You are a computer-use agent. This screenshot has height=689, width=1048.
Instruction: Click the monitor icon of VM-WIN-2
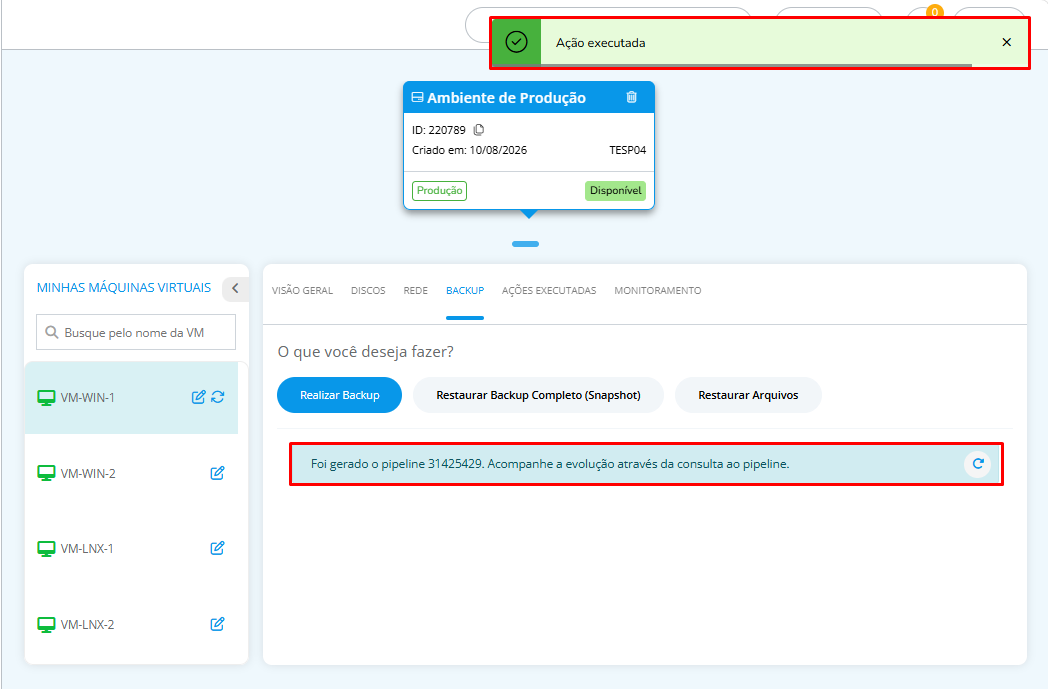click(x=46, y=473)
